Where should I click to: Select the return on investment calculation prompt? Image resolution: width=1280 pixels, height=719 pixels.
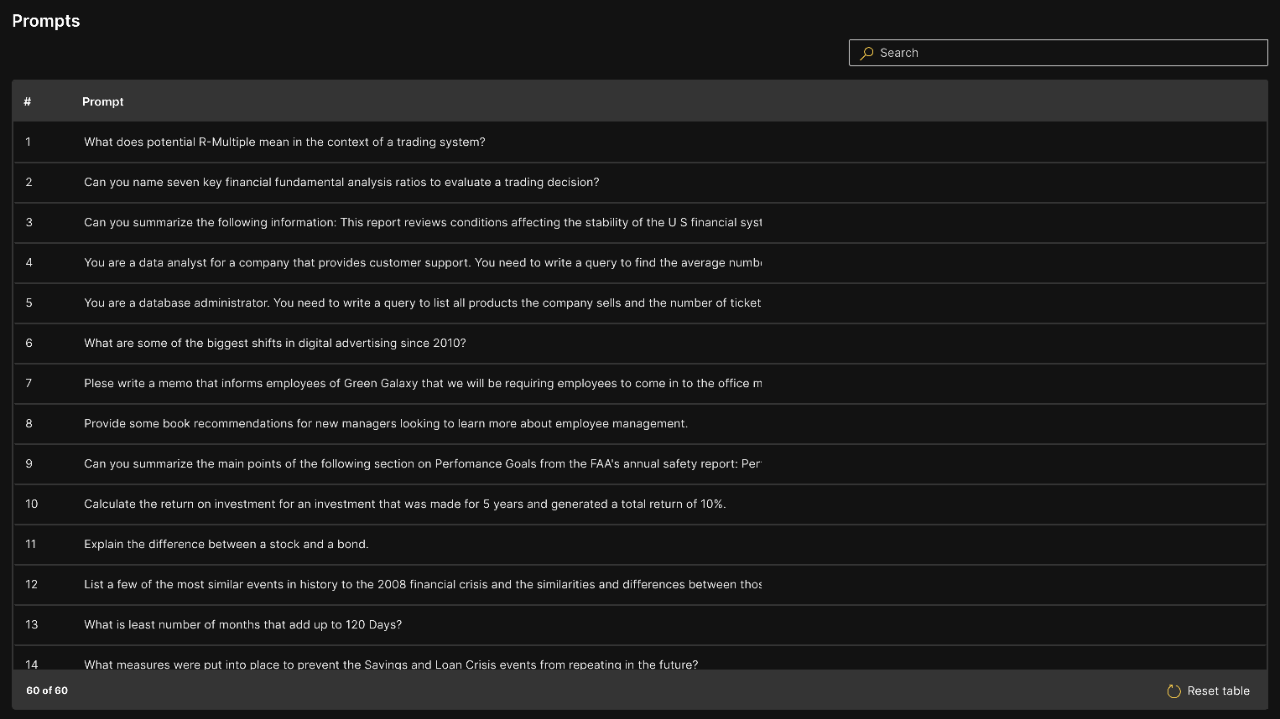(x=404, y=504)
